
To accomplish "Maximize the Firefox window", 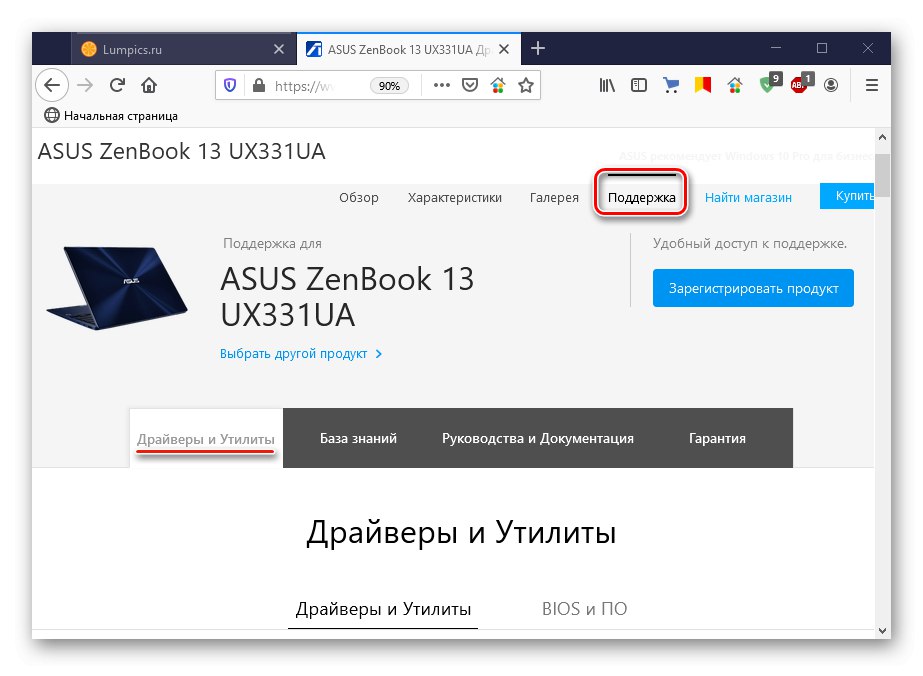I will click(x=822, y=48).
